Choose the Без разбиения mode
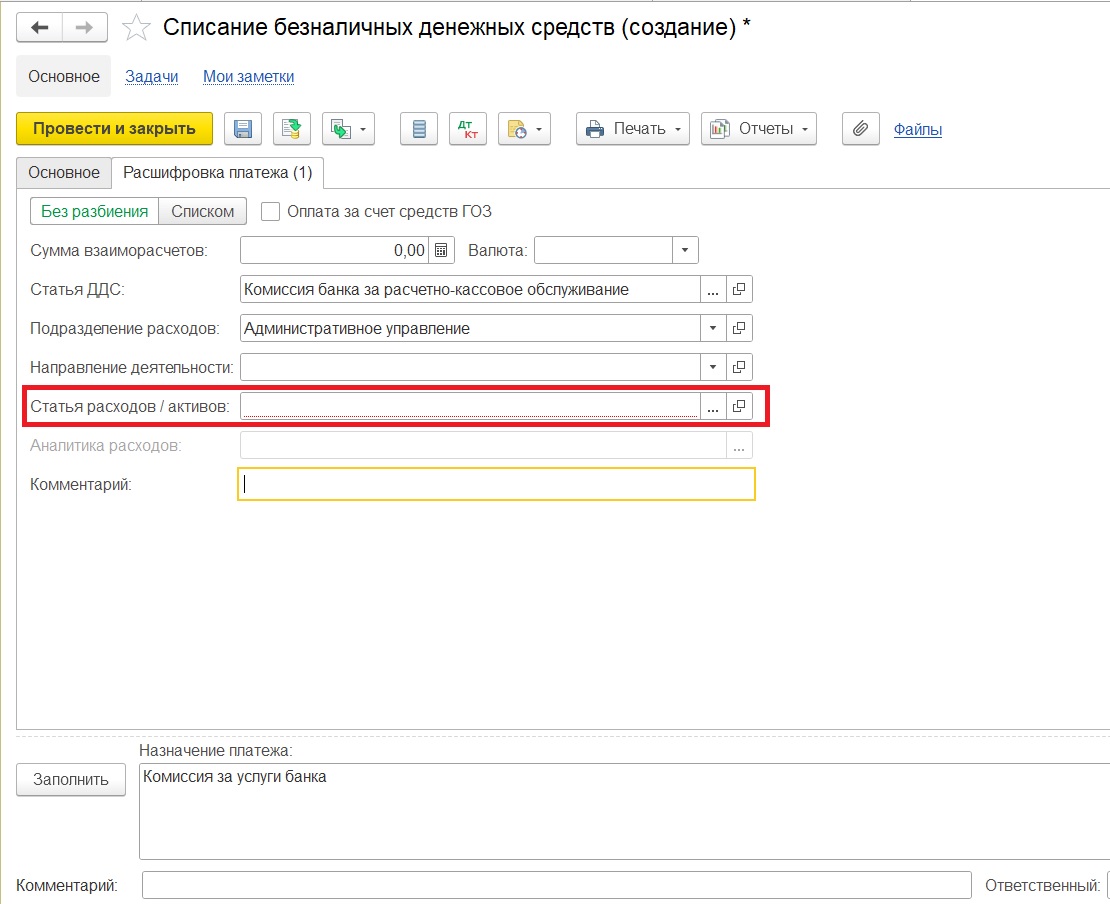 pyautogui.click(x=94, y=212)
